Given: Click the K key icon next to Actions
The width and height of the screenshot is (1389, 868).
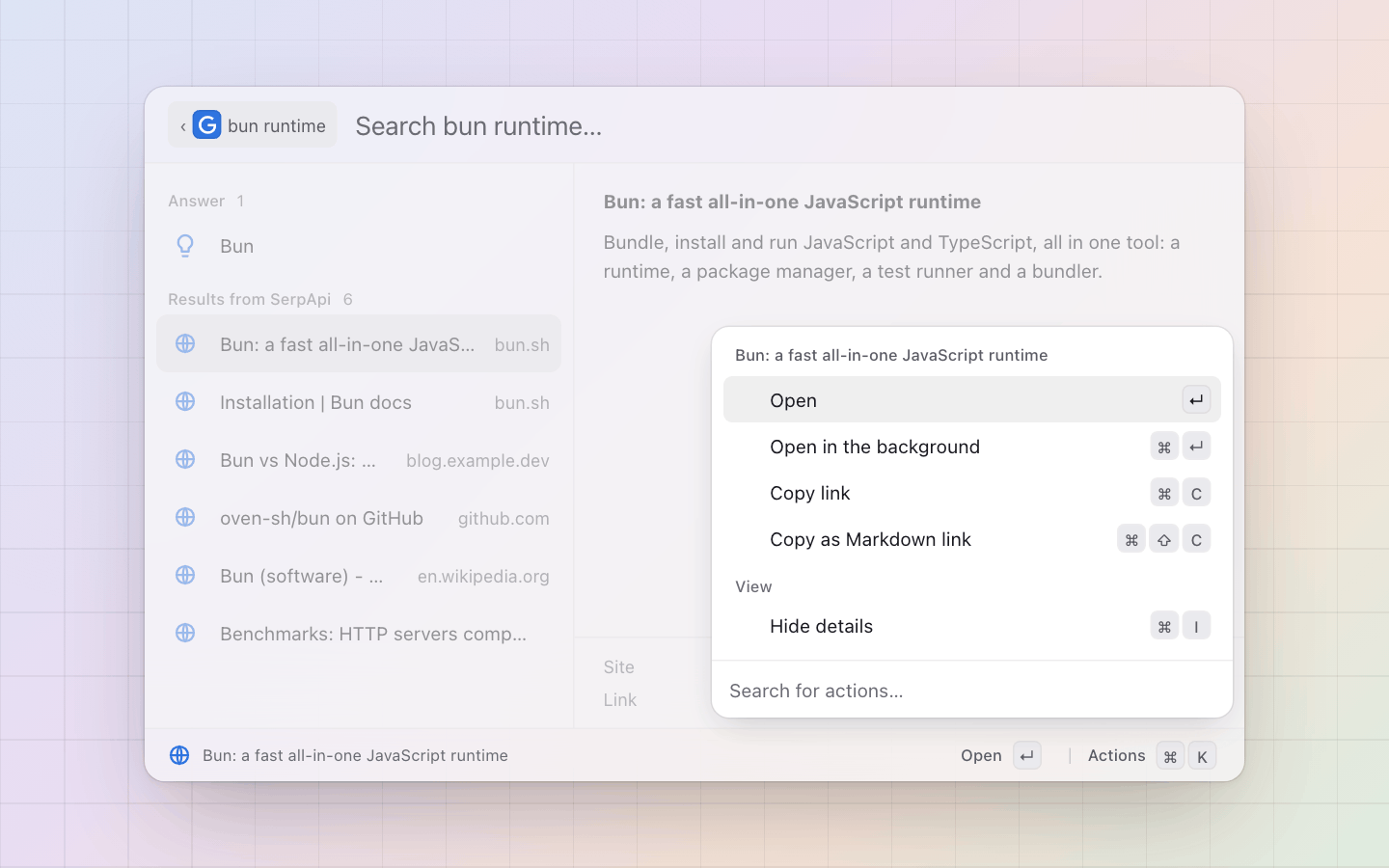Looking at the screenshot, I should pyautogui.click(x=1202, y=756).
